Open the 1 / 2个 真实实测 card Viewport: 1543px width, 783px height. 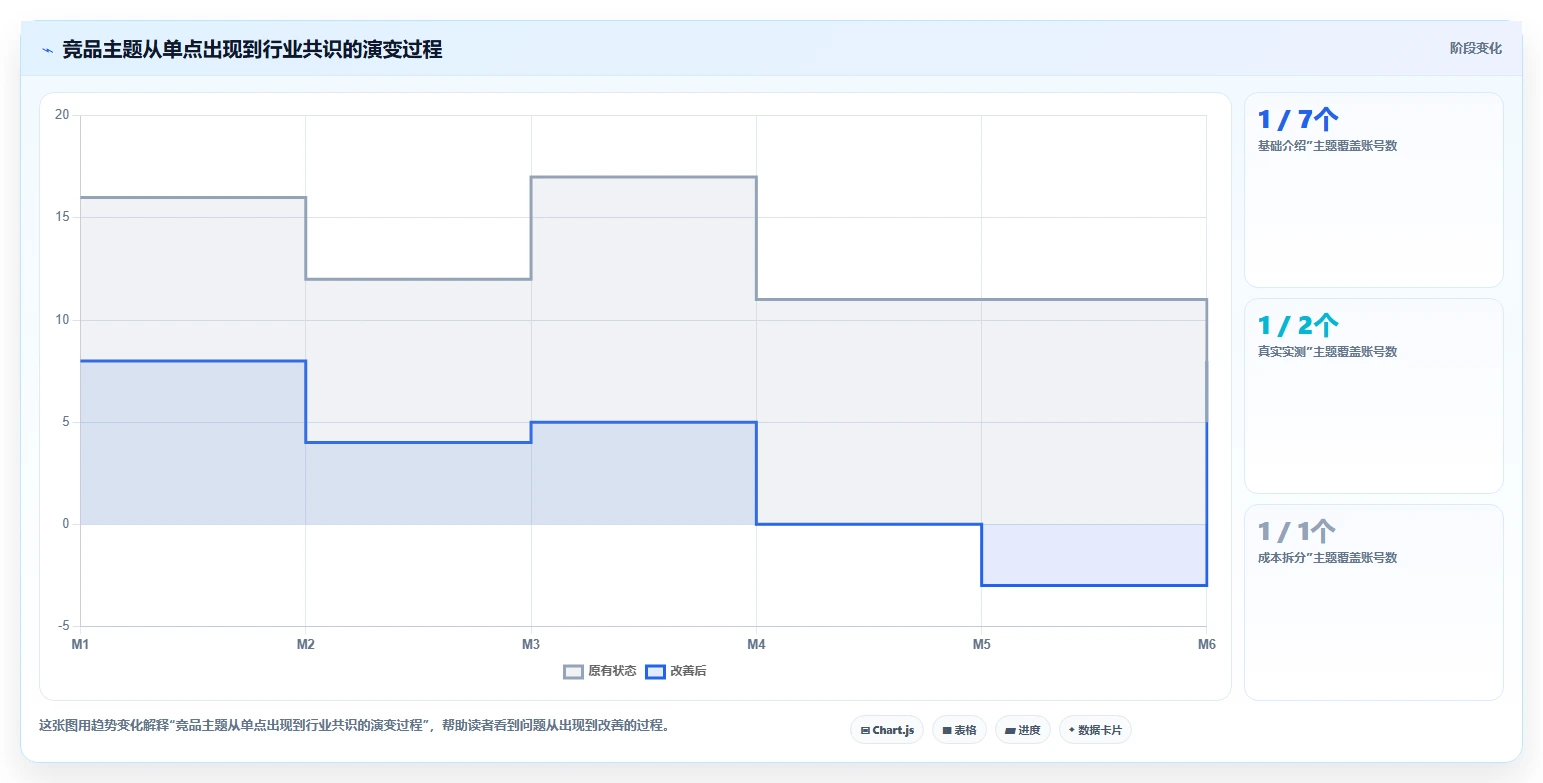tap(1373, 396)
